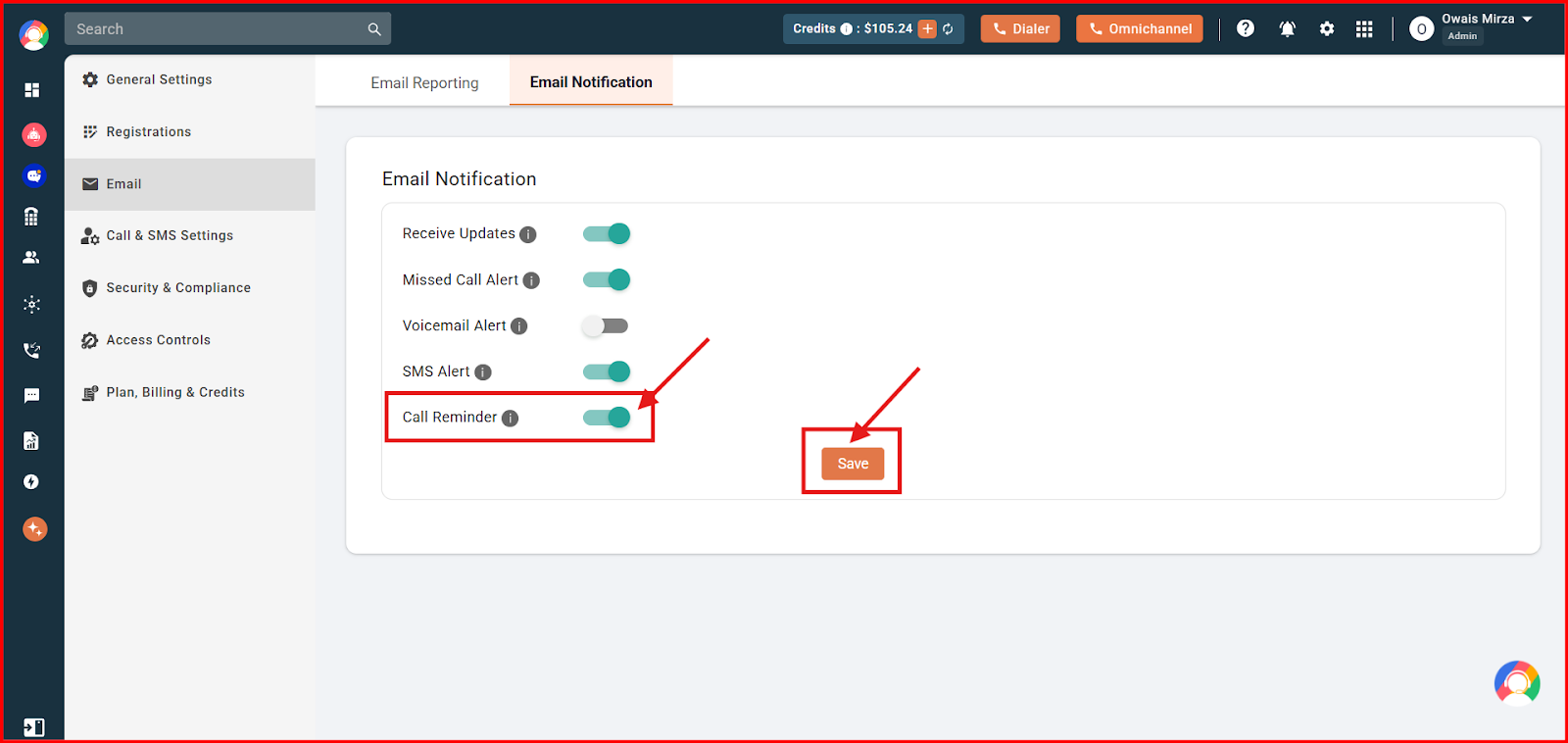Add credits with the plus icon
The image size is (1568, 743).
pyautogui.click(x=927, y=28)
